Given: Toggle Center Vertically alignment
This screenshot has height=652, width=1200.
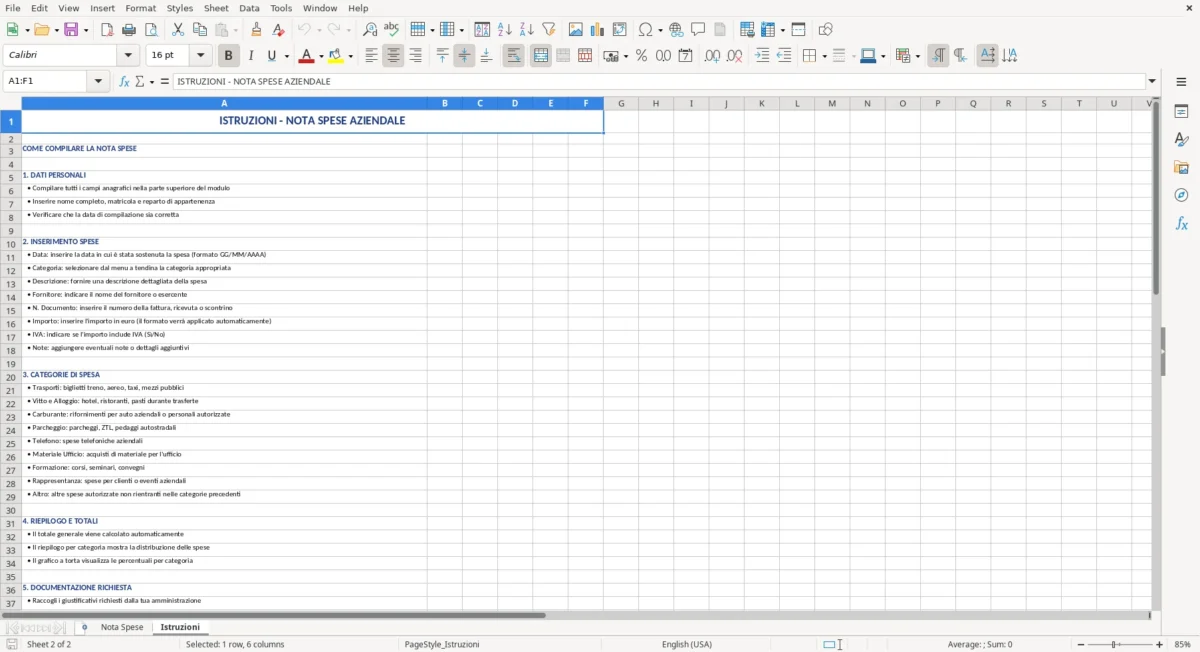Looking at the screenshot, I should (x=464, y=56).
